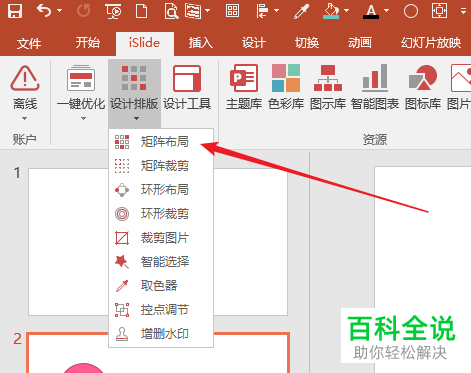The width and height of the screenshot is (471, 373).
Task: Click the fit-to-frame icon in top toolbar
Action: click(x=439, y=11)
